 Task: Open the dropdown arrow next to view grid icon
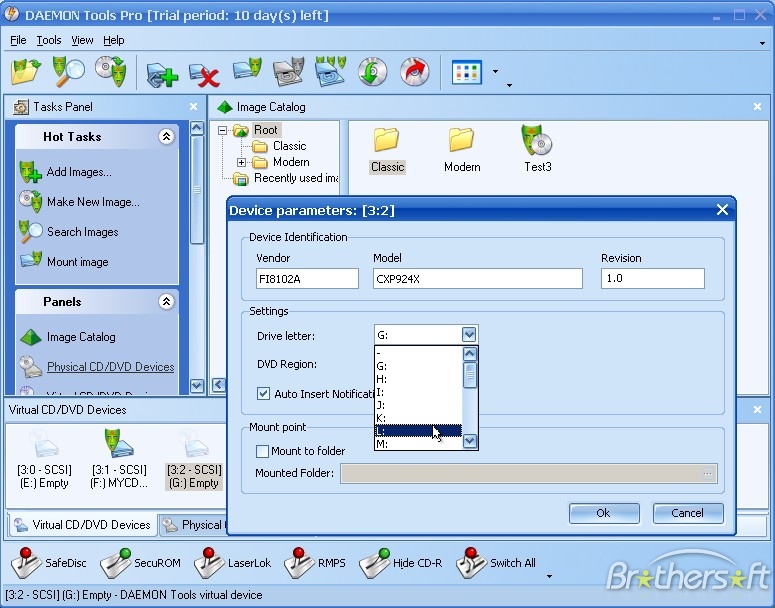[495, 72]
